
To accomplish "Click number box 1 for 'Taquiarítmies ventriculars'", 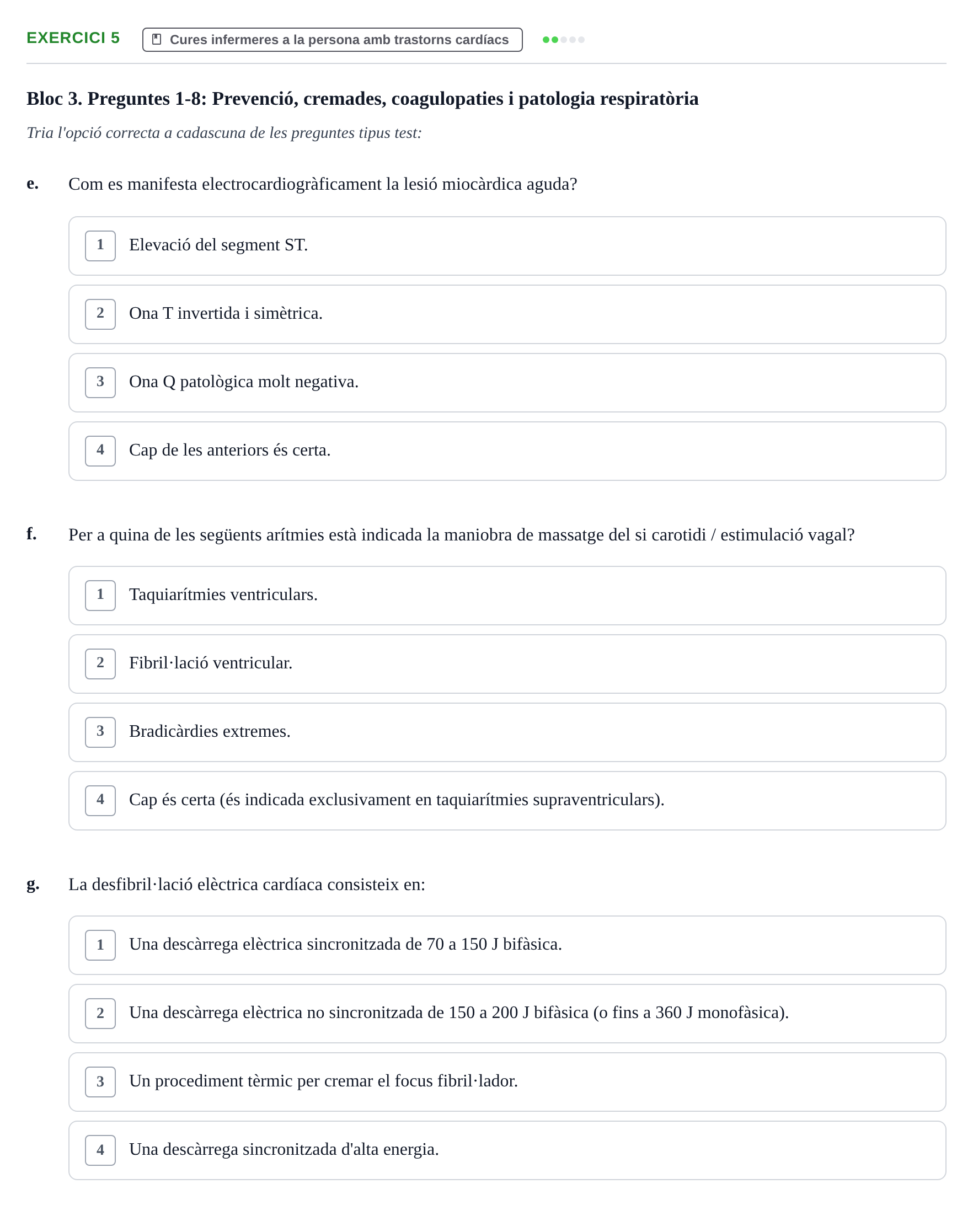I will [x=100, y=595].
